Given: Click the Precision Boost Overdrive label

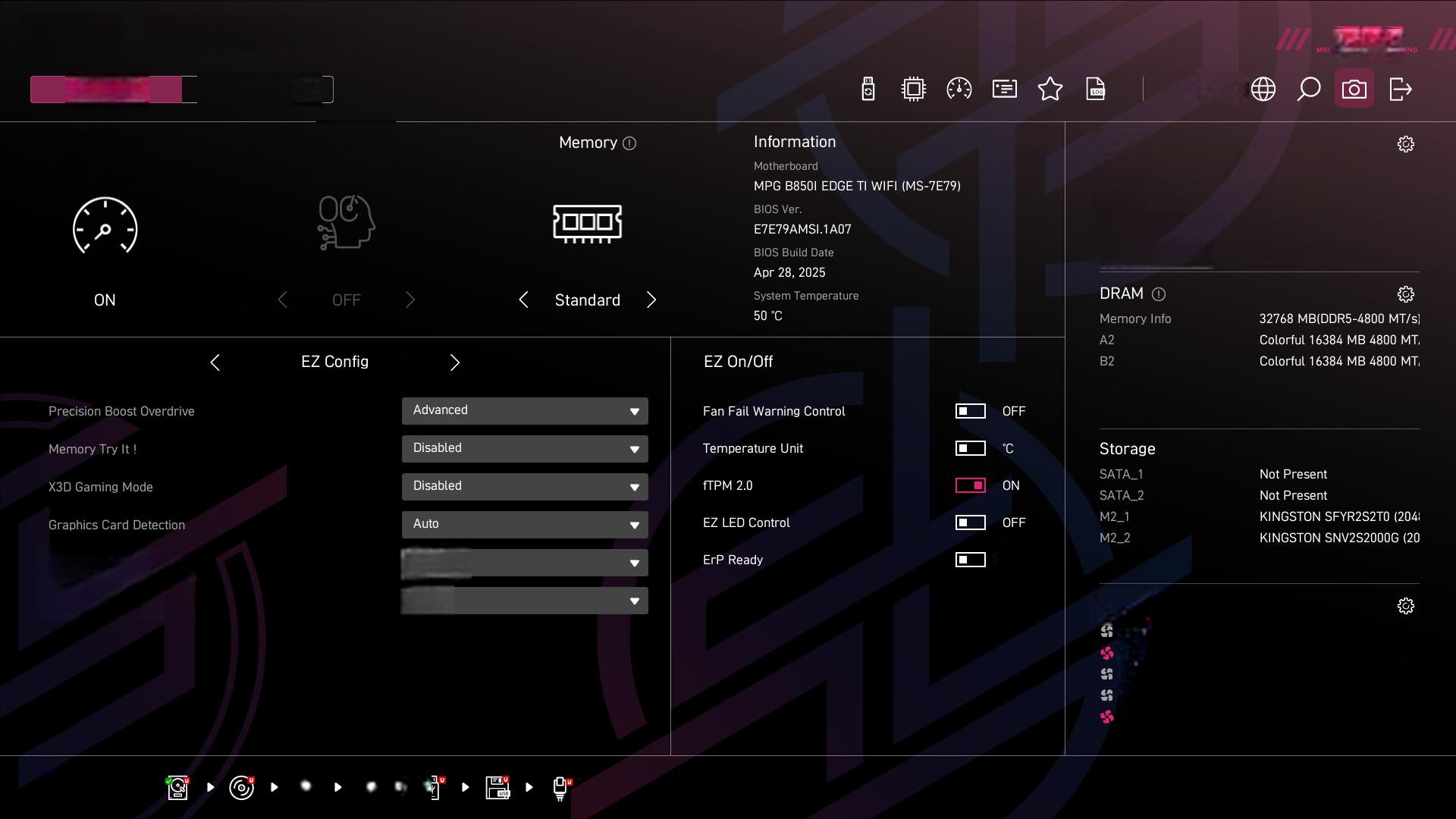Looking at the screenshot, I should (x=121, y=411).
